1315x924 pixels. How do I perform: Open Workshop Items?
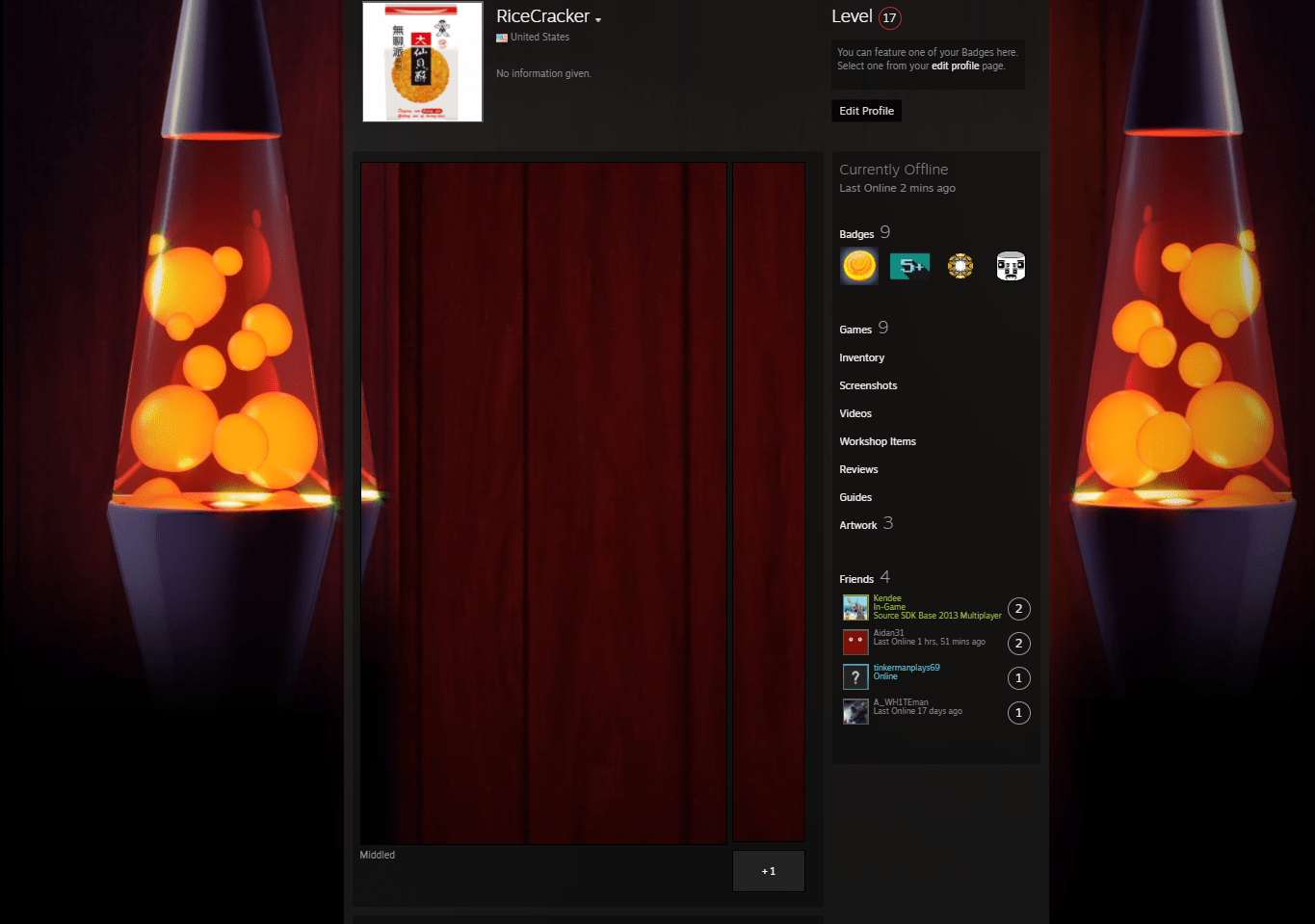[878, 441]
